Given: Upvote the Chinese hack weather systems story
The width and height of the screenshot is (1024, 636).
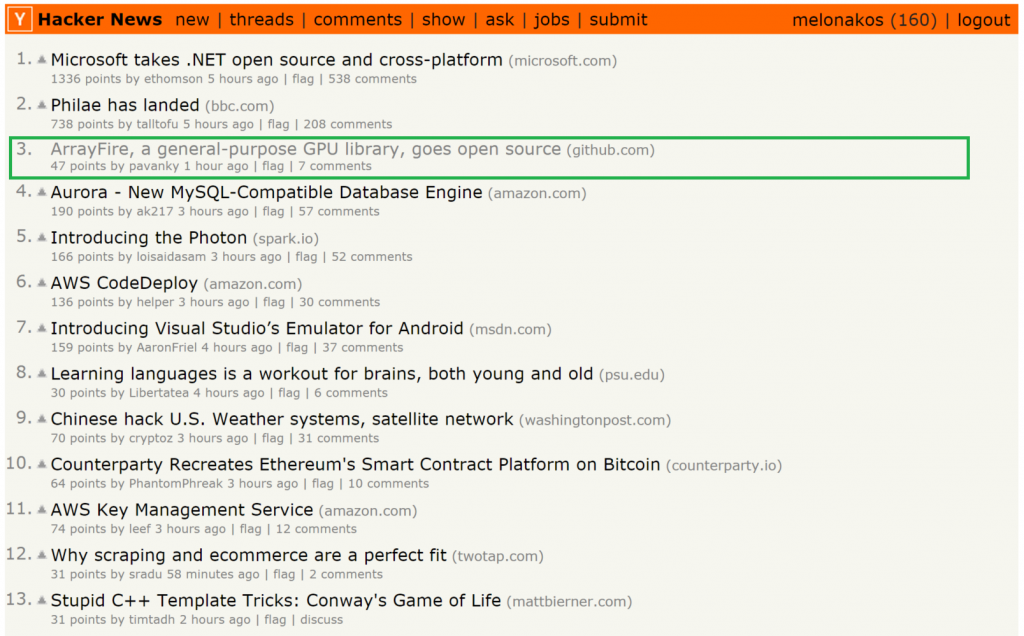Looking at the screenshot, I should pos(42,419).
